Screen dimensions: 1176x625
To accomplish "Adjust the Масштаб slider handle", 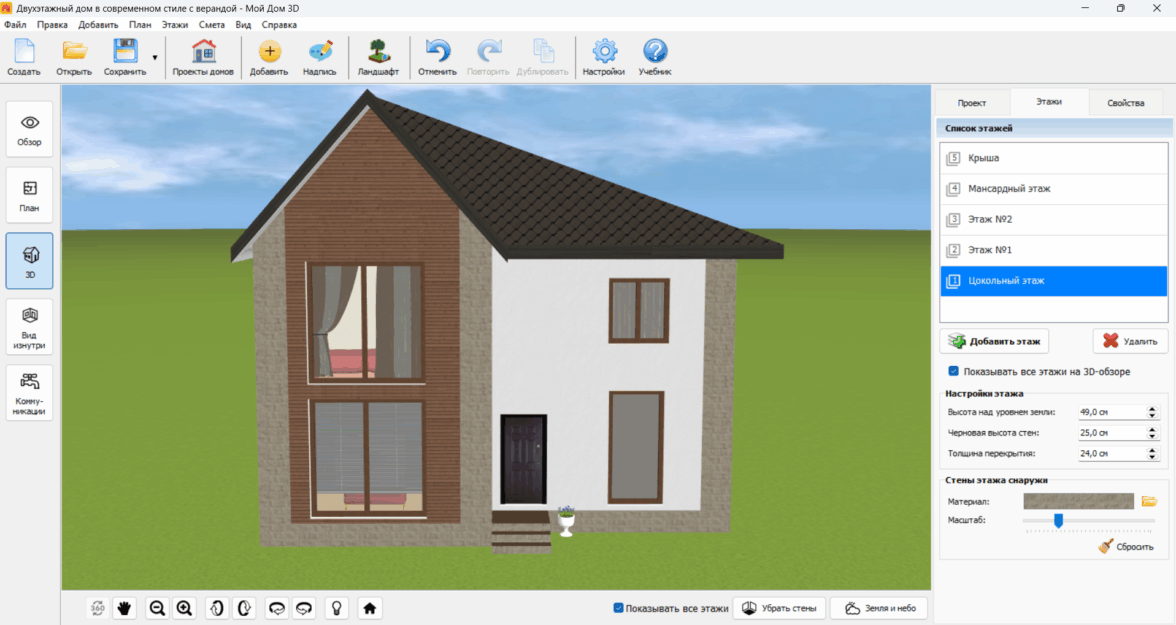I will pyautogui.click(x=1058, y=520).
